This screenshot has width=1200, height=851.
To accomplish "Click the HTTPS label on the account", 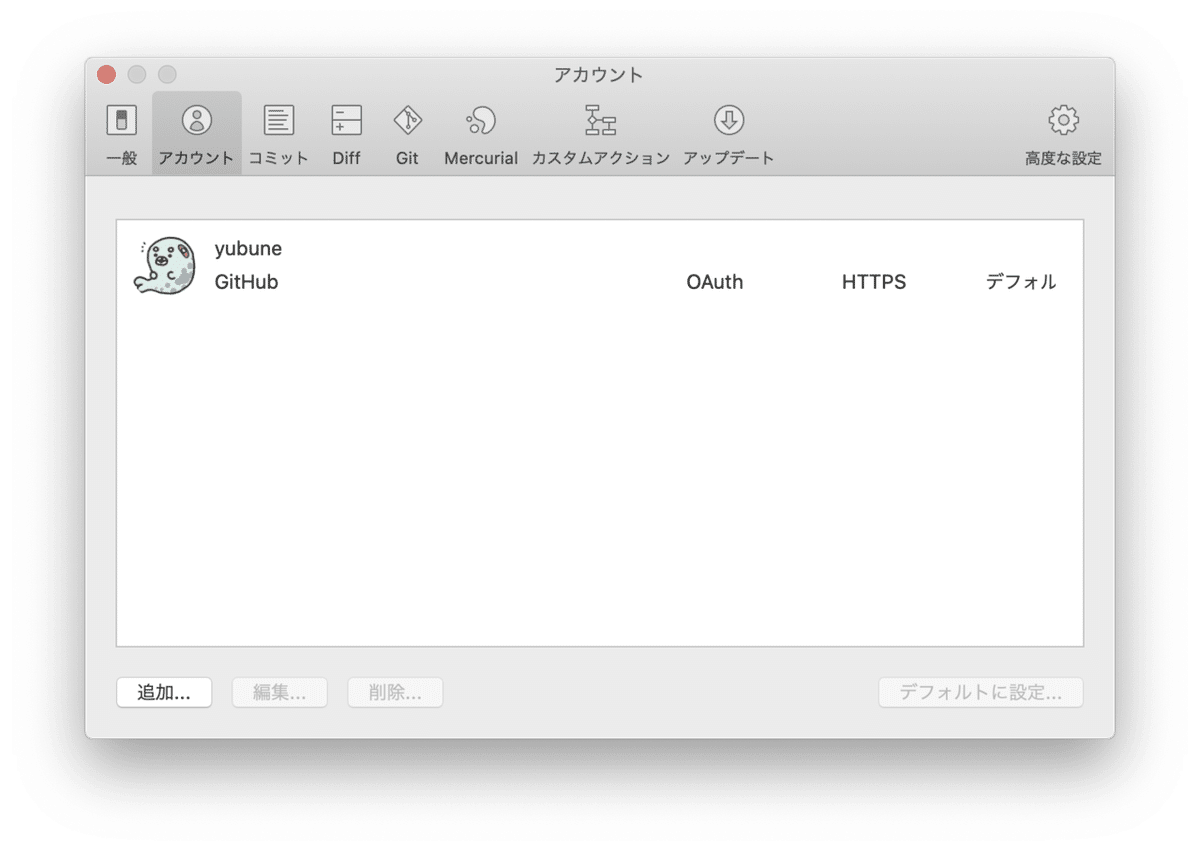I will pyautogui.click(x=873, y=282).
